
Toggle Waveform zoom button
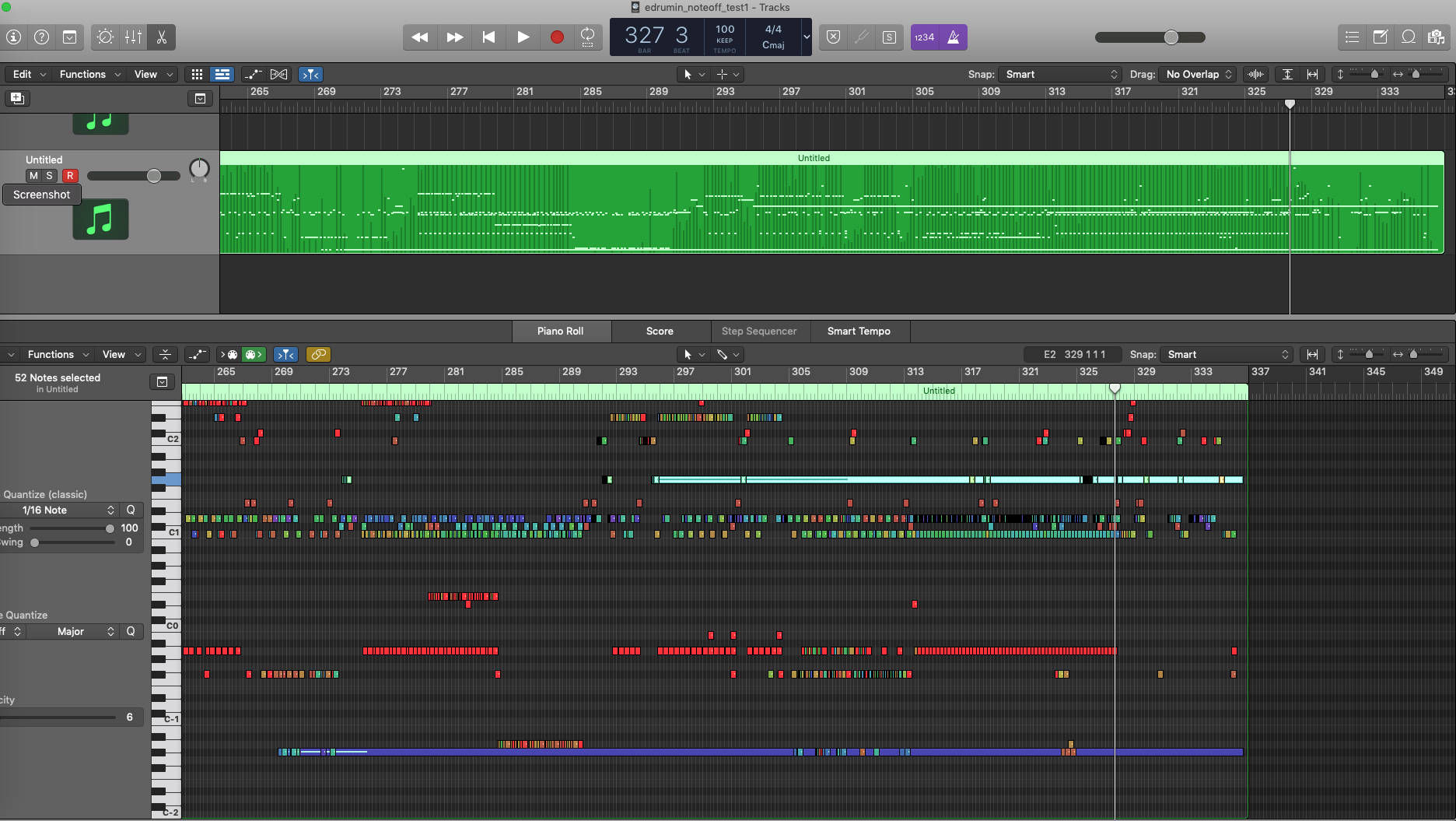pyautogui.click(x=1255, y=74)
